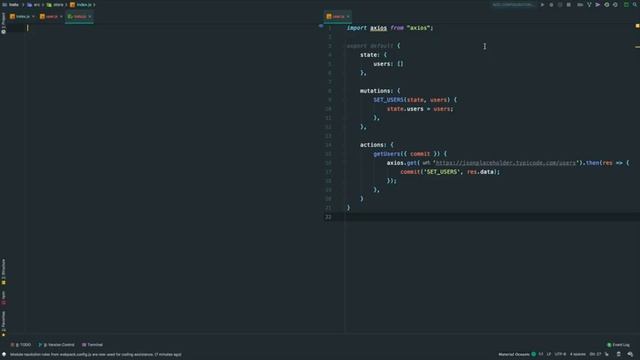
Task: Click the far-right status bar notifications icon
Action: (x=630, y=354)
